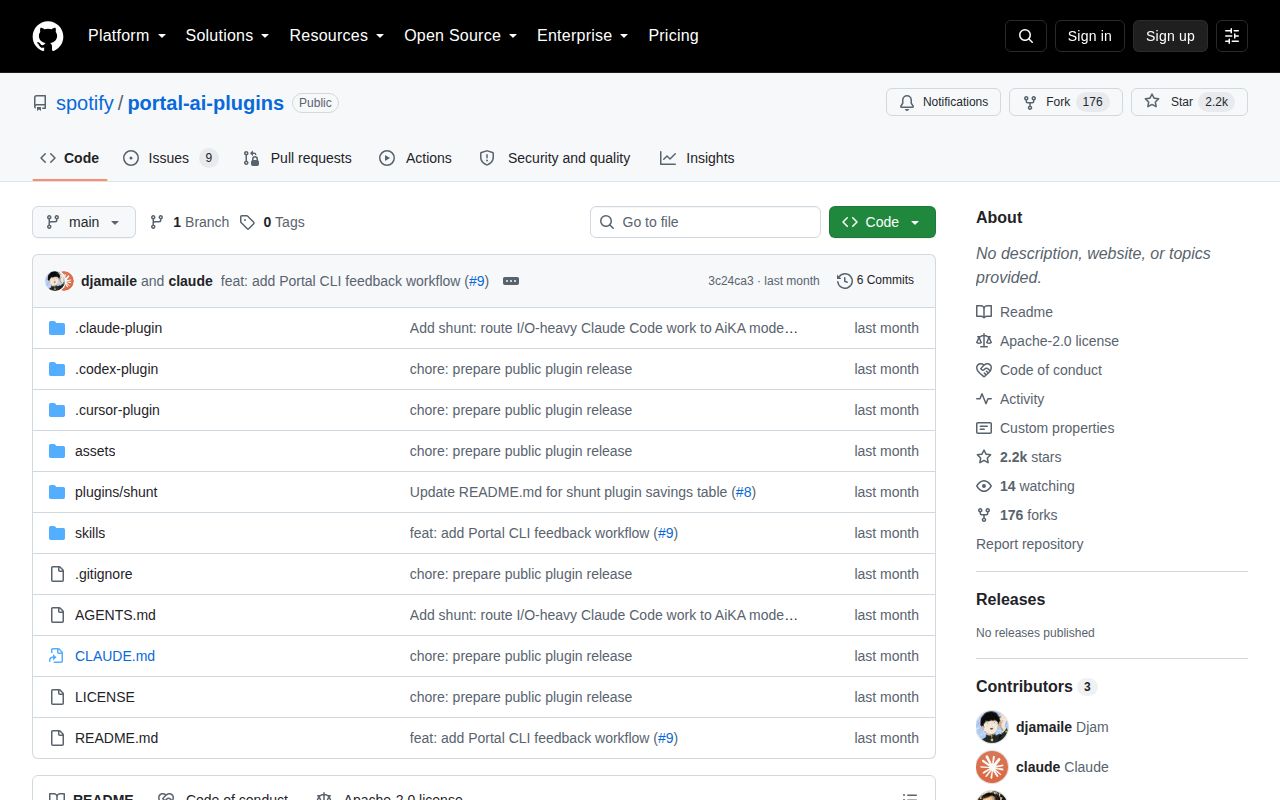Open the skills folder

tap(90, 533)
